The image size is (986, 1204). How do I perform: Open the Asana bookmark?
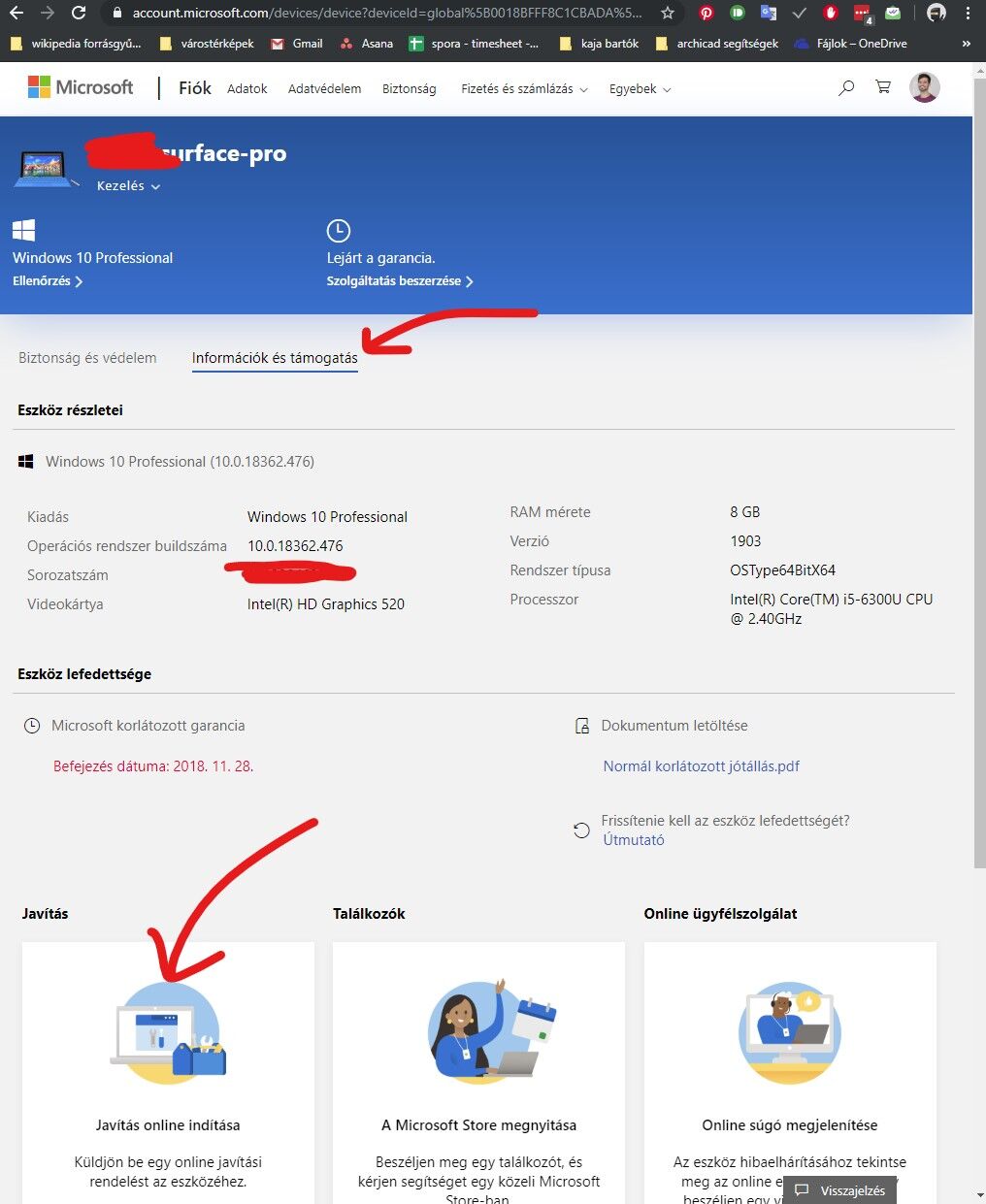tap(367, 44)
